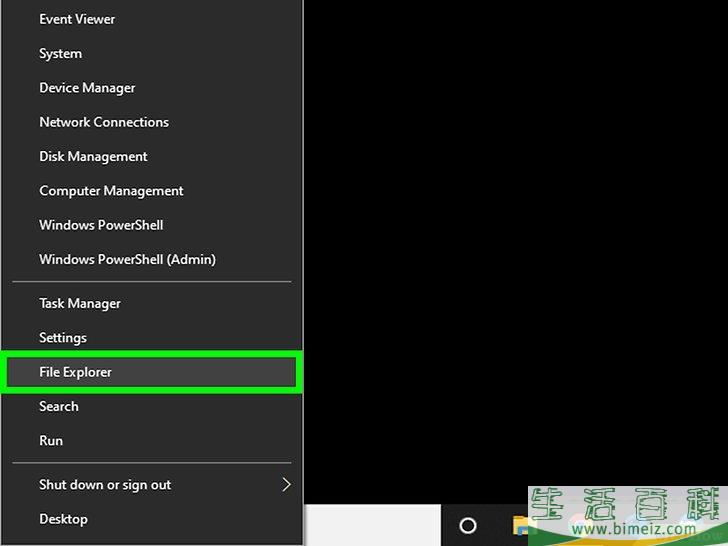Image resolution: width=728 pixels, height=546 pixels.
Task: Choose the highlighted File Explorer entry
Action: pos(75,372)
